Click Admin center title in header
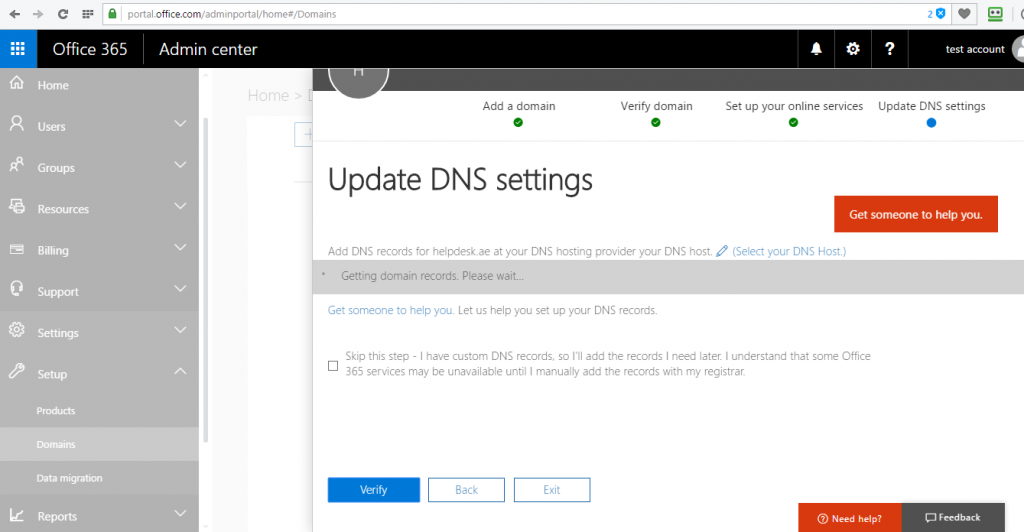 208,49
